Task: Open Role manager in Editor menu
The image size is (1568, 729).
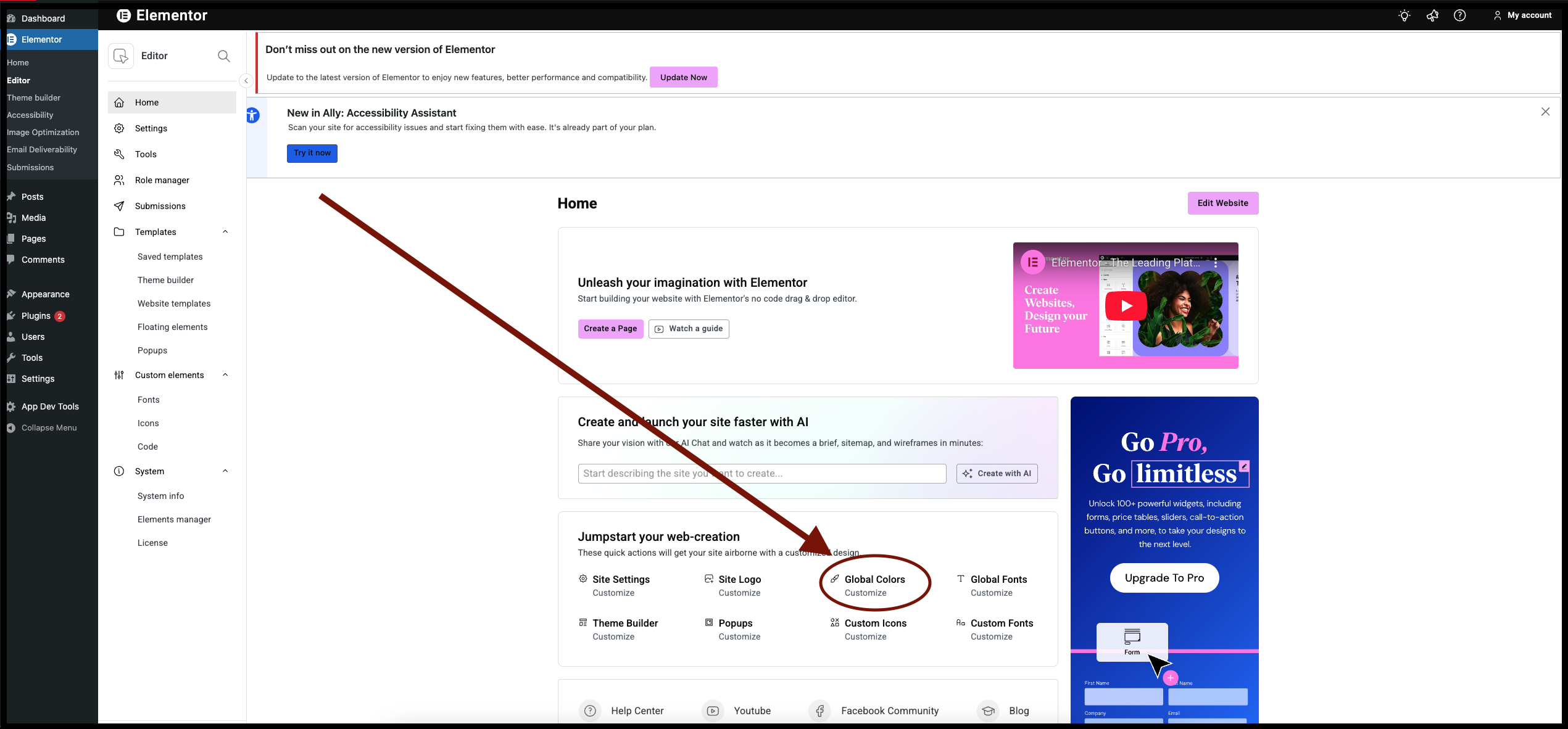Action: pos(162,180)
